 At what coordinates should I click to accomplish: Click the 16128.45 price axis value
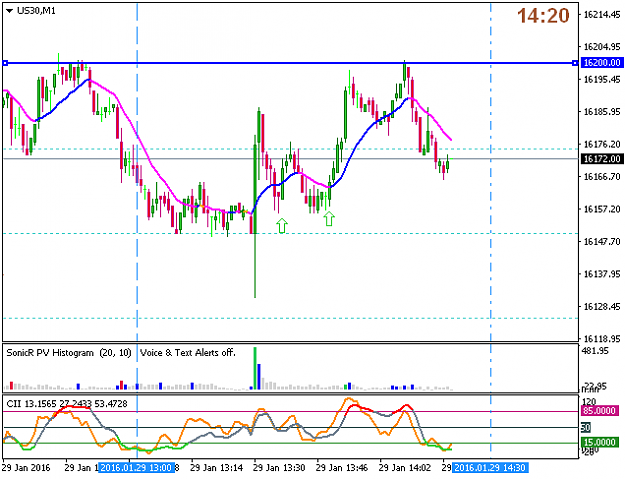point(602,306)
